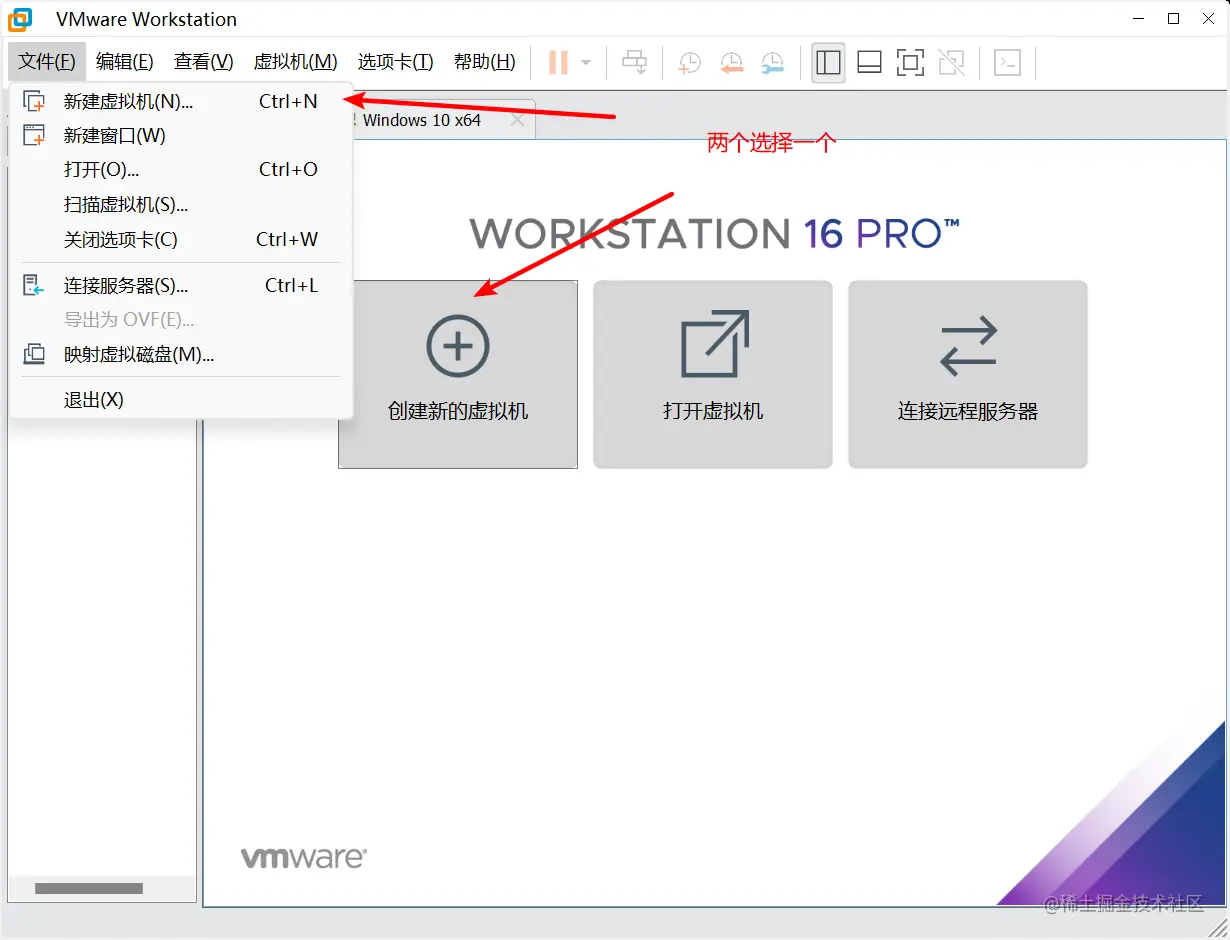The width and height of the screenshot is (1230, 940).
Task: Click the send Ctrl+Alt+Del toolbar icon
Action: (634, 63)
